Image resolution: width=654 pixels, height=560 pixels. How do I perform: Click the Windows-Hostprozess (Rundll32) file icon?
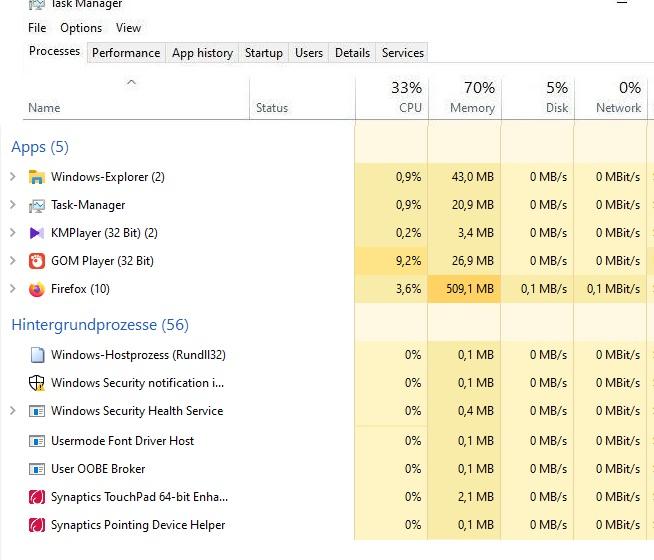38,355
